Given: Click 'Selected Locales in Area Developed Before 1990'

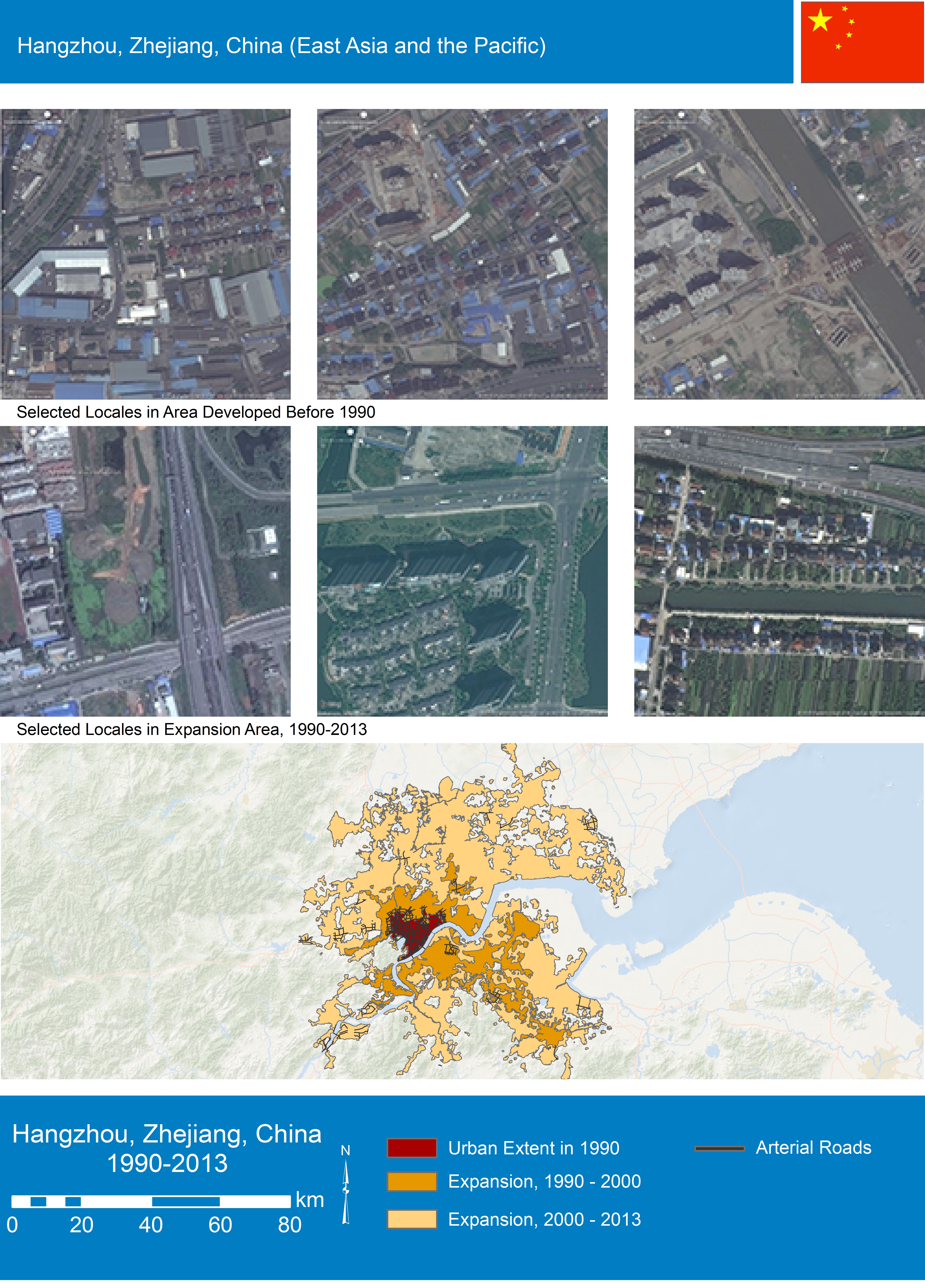Looking at the screenshot, I should pyautogui.click(x=196, y=412).
